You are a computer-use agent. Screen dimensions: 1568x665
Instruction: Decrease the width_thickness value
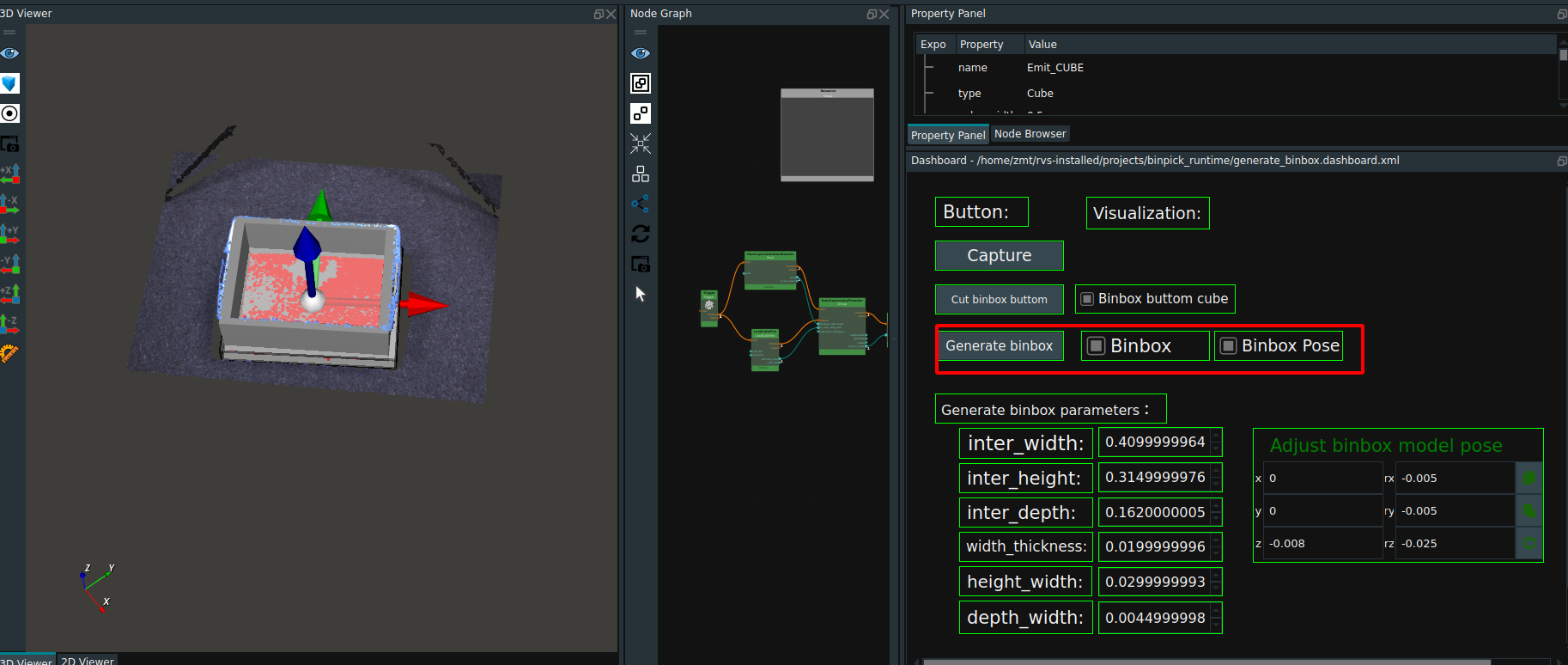1216,553
